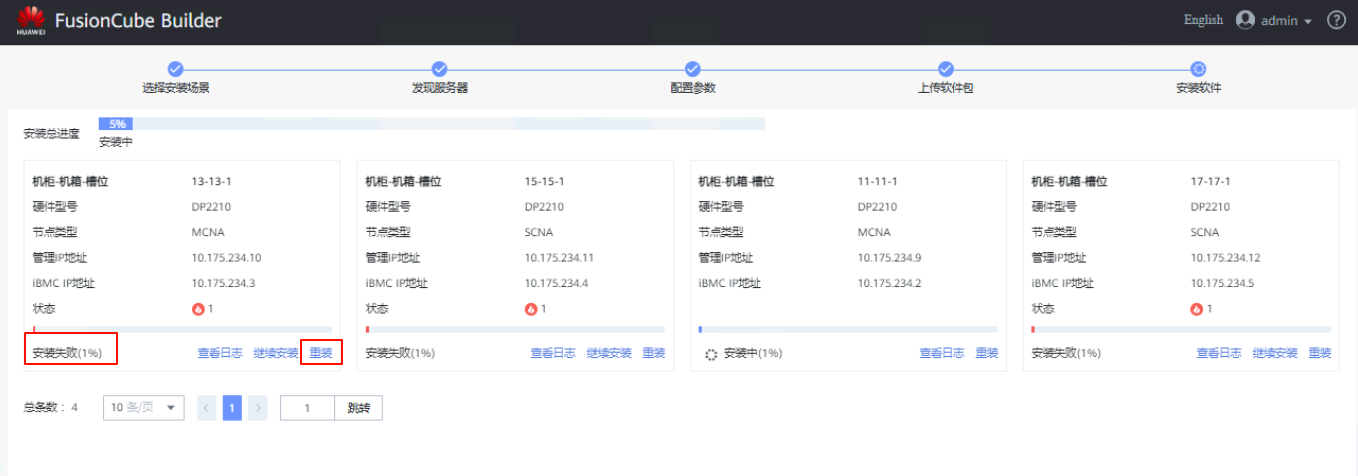1358x476 pixels.
Task: Click red alarm icon on node 13-13-1
Action: (198, 309)
